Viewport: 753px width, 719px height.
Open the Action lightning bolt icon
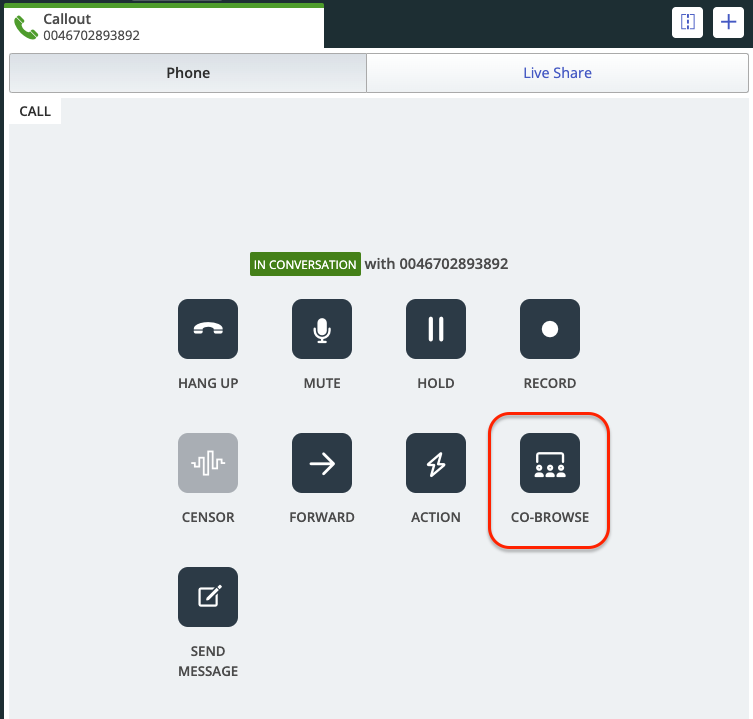[435, 463]
